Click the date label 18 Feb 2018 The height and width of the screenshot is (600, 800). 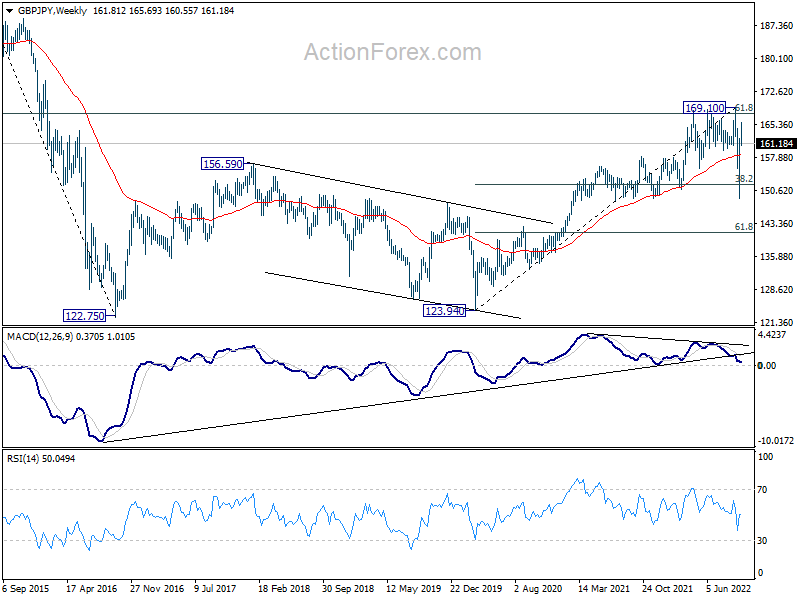point(284,588)
